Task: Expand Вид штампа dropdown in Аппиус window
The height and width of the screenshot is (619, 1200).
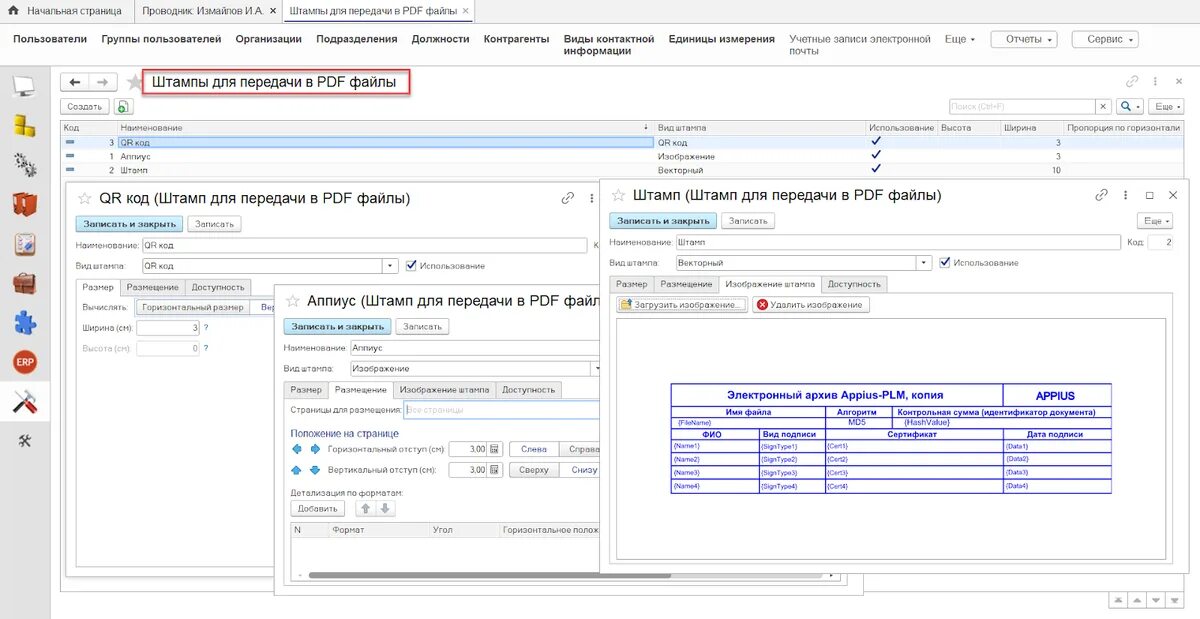Action: (598, 368)
